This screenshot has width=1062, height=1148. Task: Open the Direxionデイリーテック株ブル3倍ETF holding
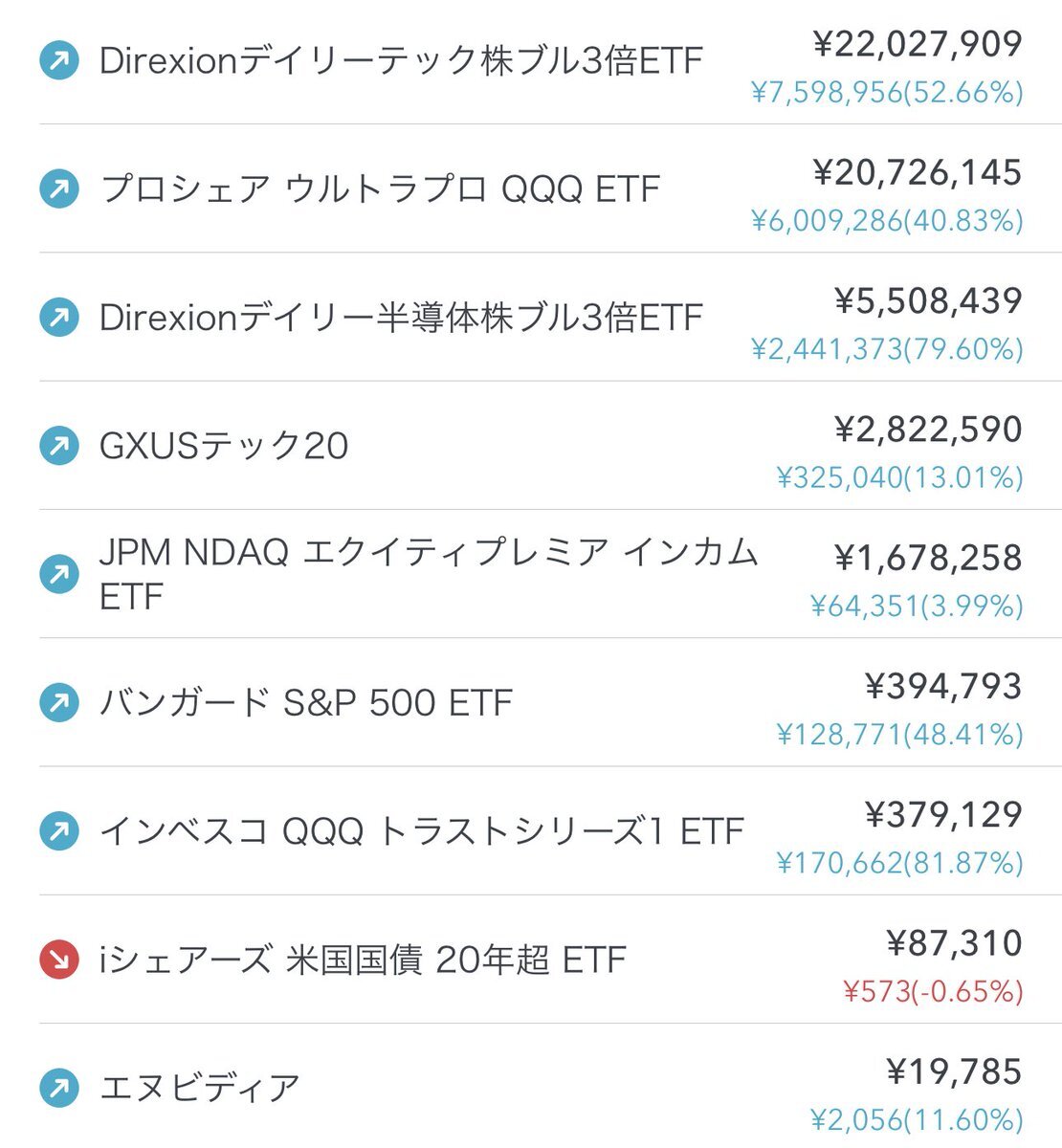point(401,62)
